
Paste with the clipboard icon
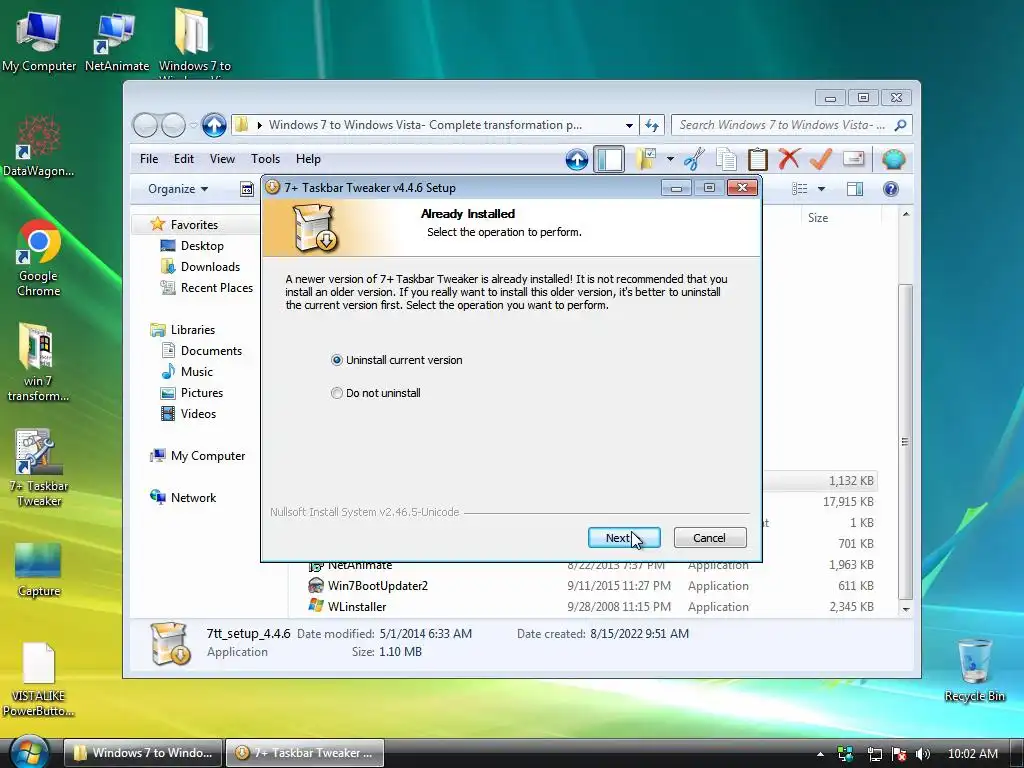(x=758, y=159)
